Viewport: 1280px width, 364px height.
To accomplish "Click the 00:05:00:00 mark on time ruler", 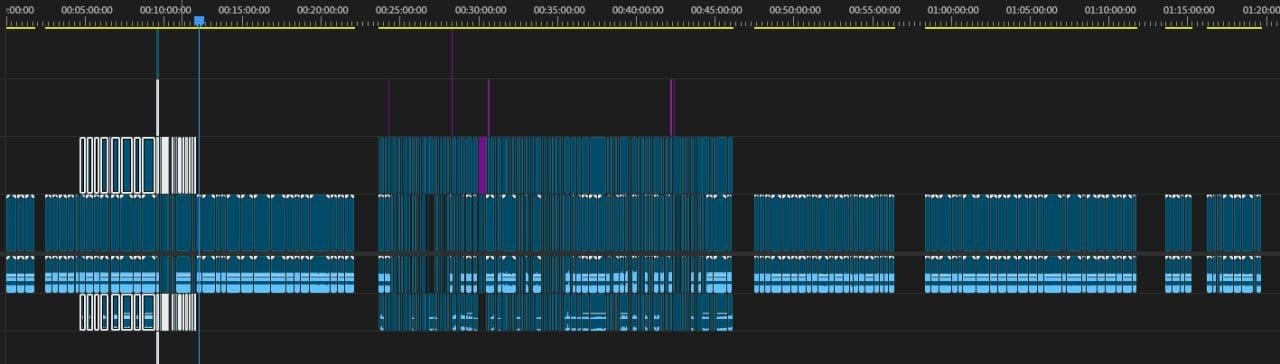I will coord(86,9).
